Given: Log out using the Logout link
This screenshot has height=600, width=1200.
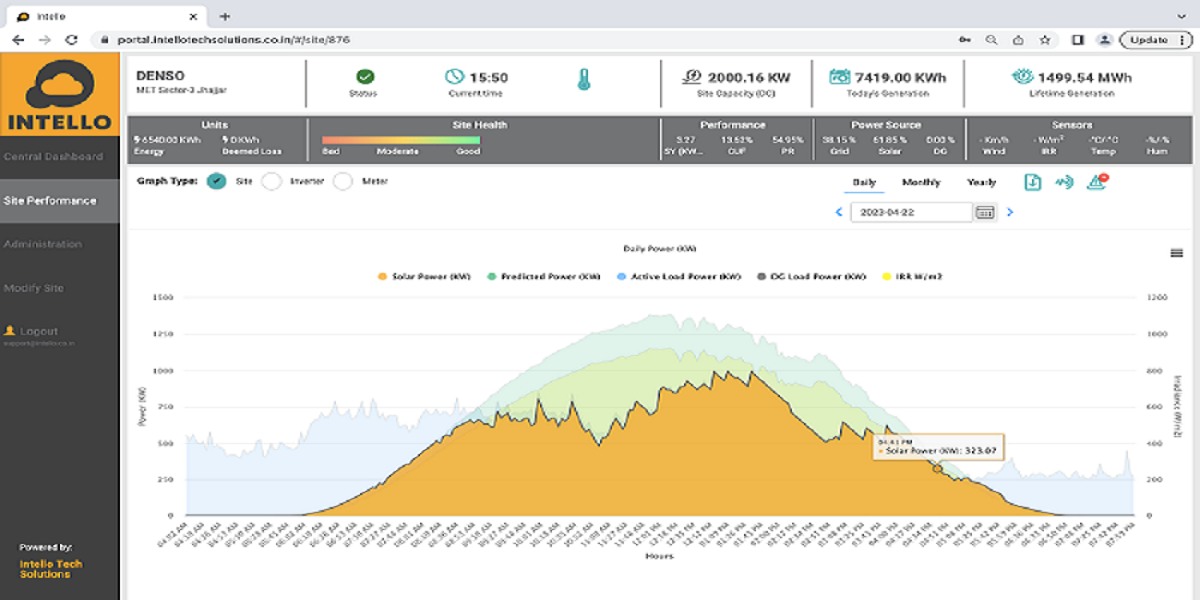Looking at the screenshot, I should 32,331.
